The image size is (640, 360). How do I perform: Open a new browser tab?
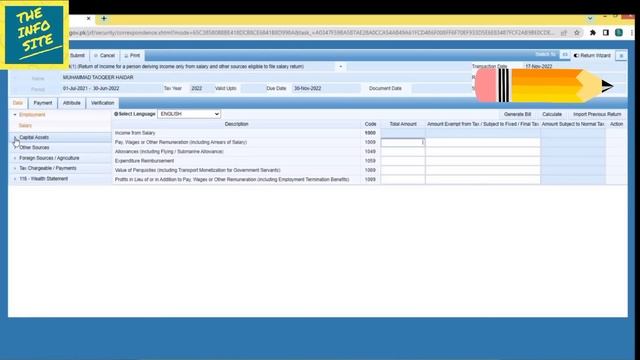click(x=104, y=18)
